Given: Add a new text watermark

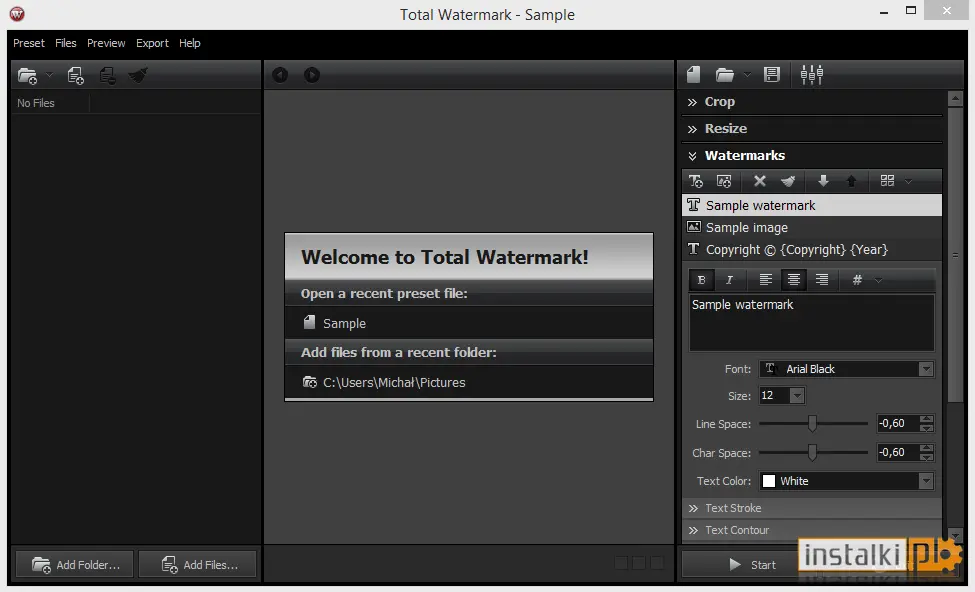Looking at the screenshot, I should tap(696, 181).
